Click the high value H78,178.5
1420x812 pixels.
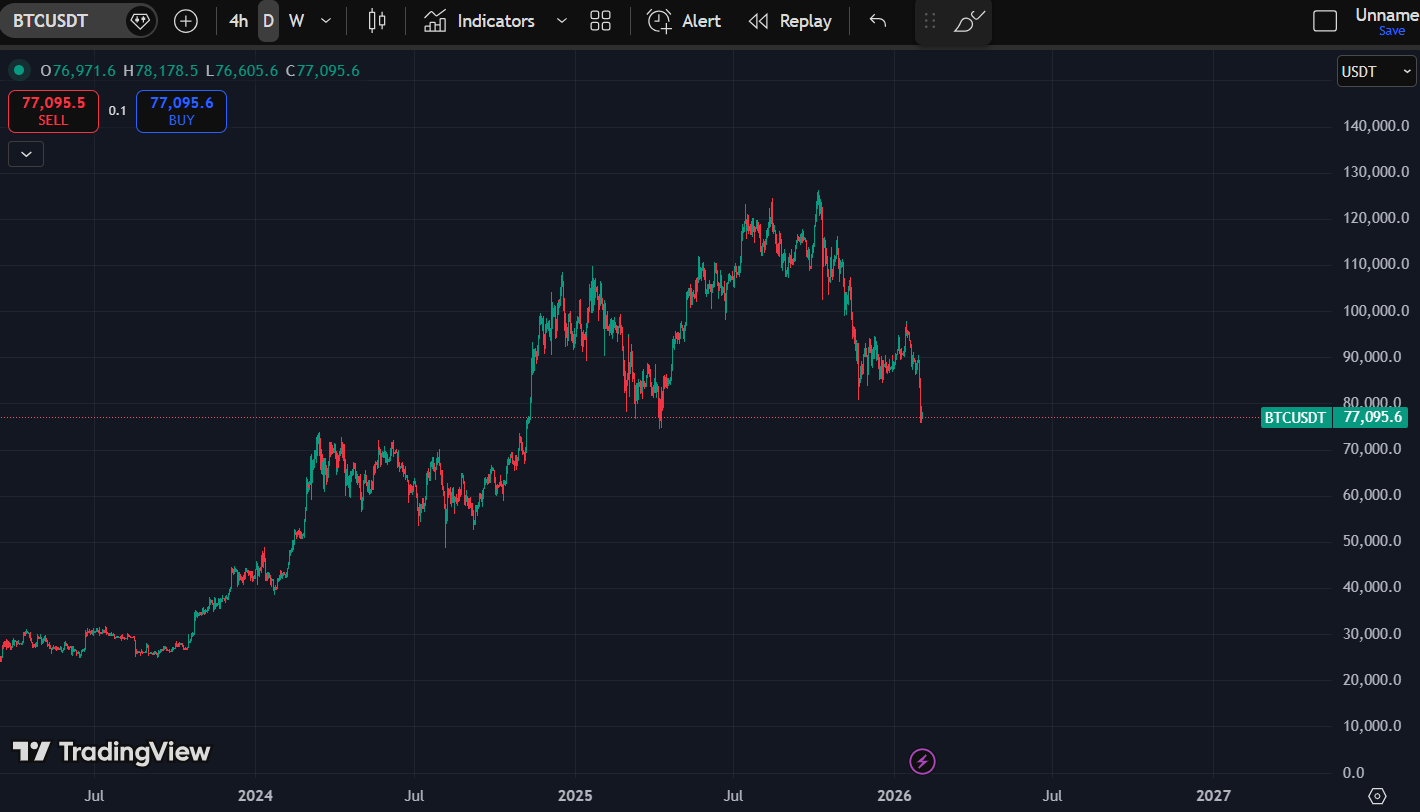coord(161,70)
